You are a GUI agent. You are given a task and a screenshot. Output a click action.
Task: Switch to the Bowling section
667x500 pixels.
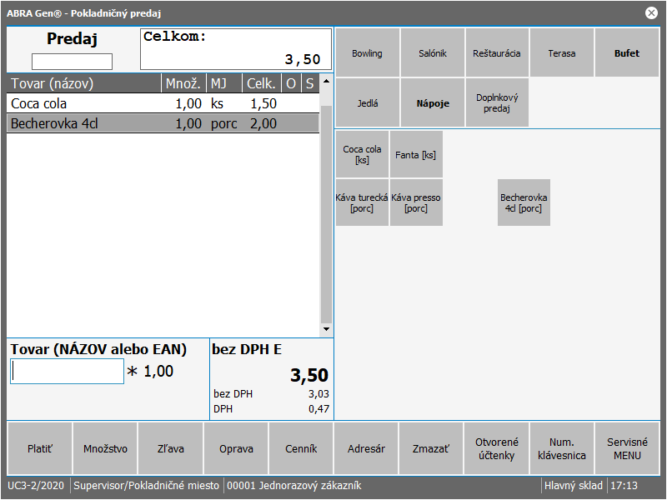click(x=366, y=53)
